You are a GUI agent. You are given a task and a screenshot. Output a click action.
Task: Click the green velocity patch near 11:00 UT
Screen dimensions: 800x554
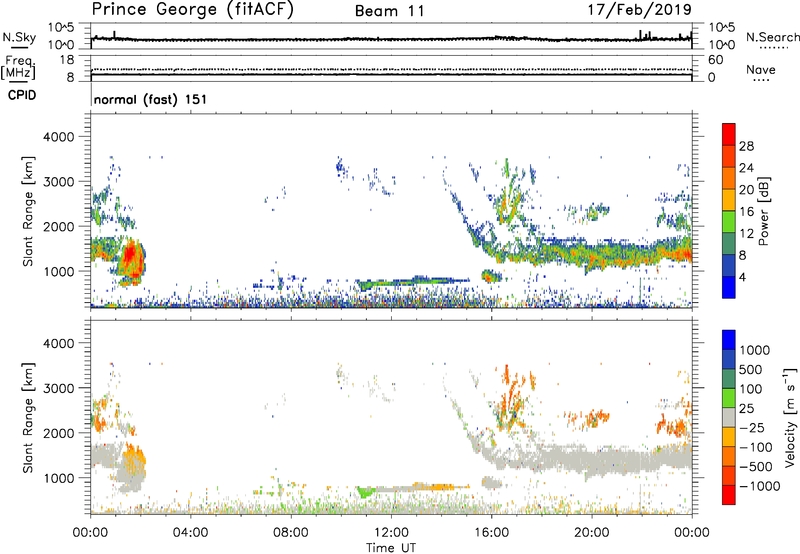tap(364, 492)
